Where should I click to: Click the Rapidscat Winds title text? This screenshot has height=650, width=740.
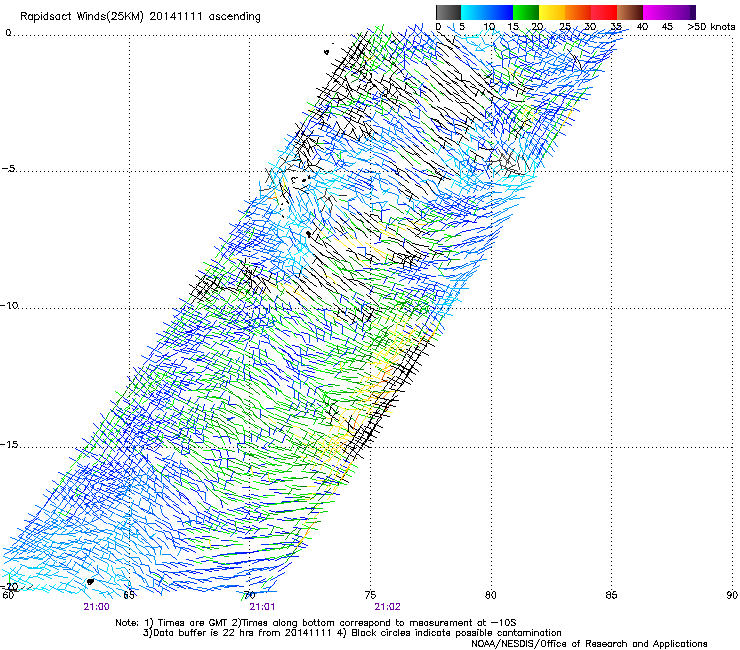[140, 17]
